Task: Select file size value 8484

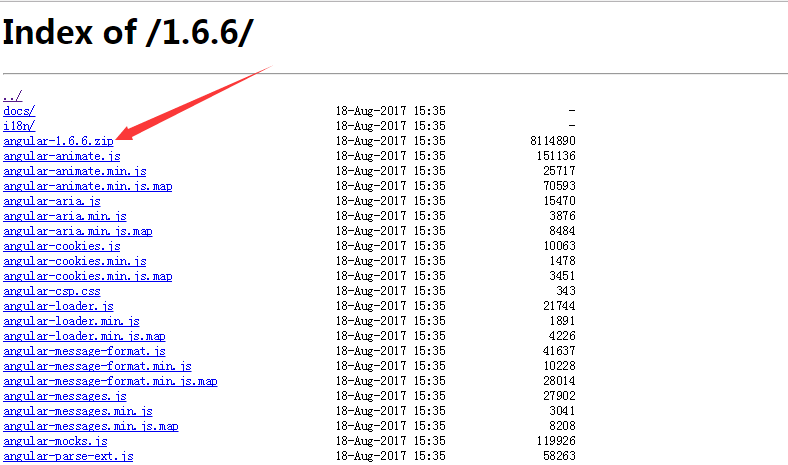Action: 562,231
